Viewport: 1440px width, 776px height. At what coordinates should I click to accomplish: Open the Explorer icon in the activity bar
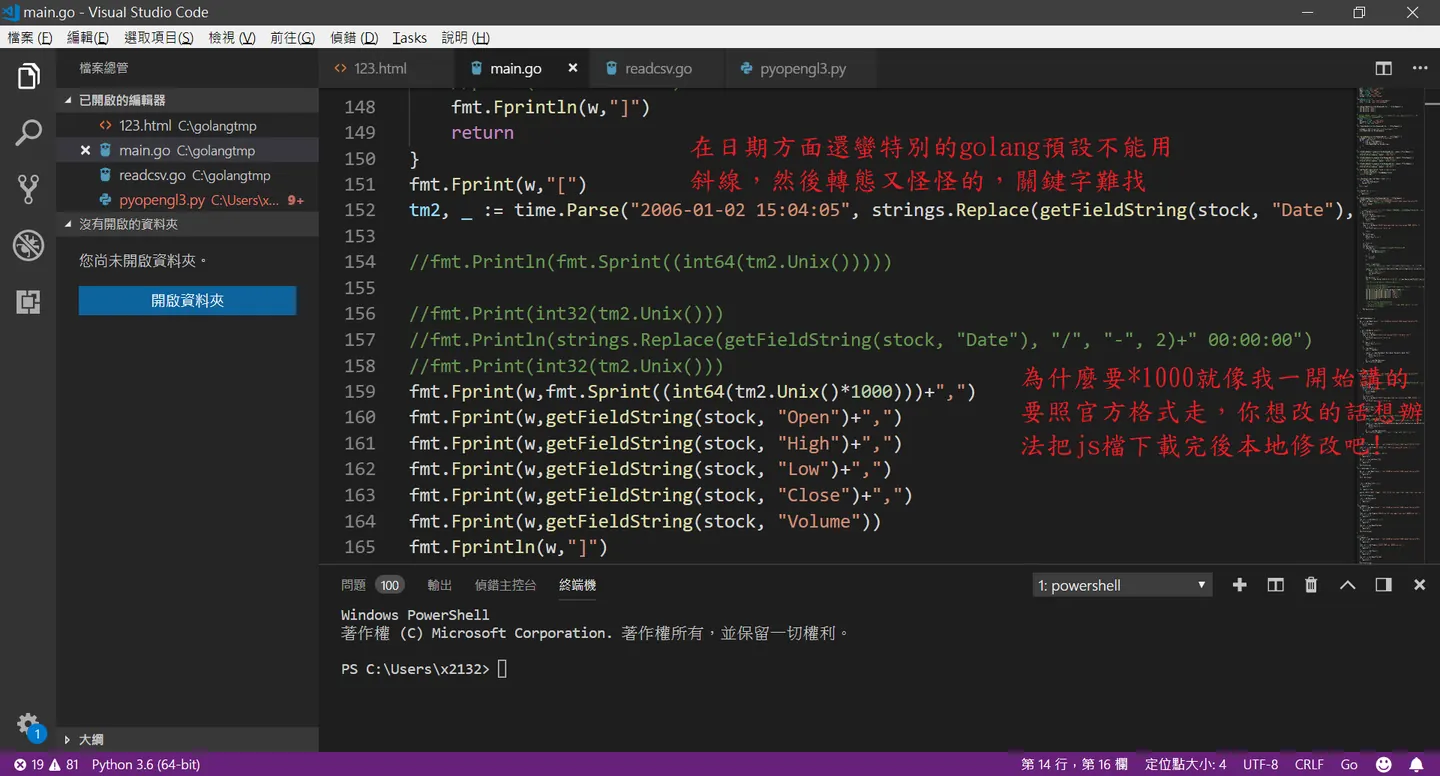(28, 76)
